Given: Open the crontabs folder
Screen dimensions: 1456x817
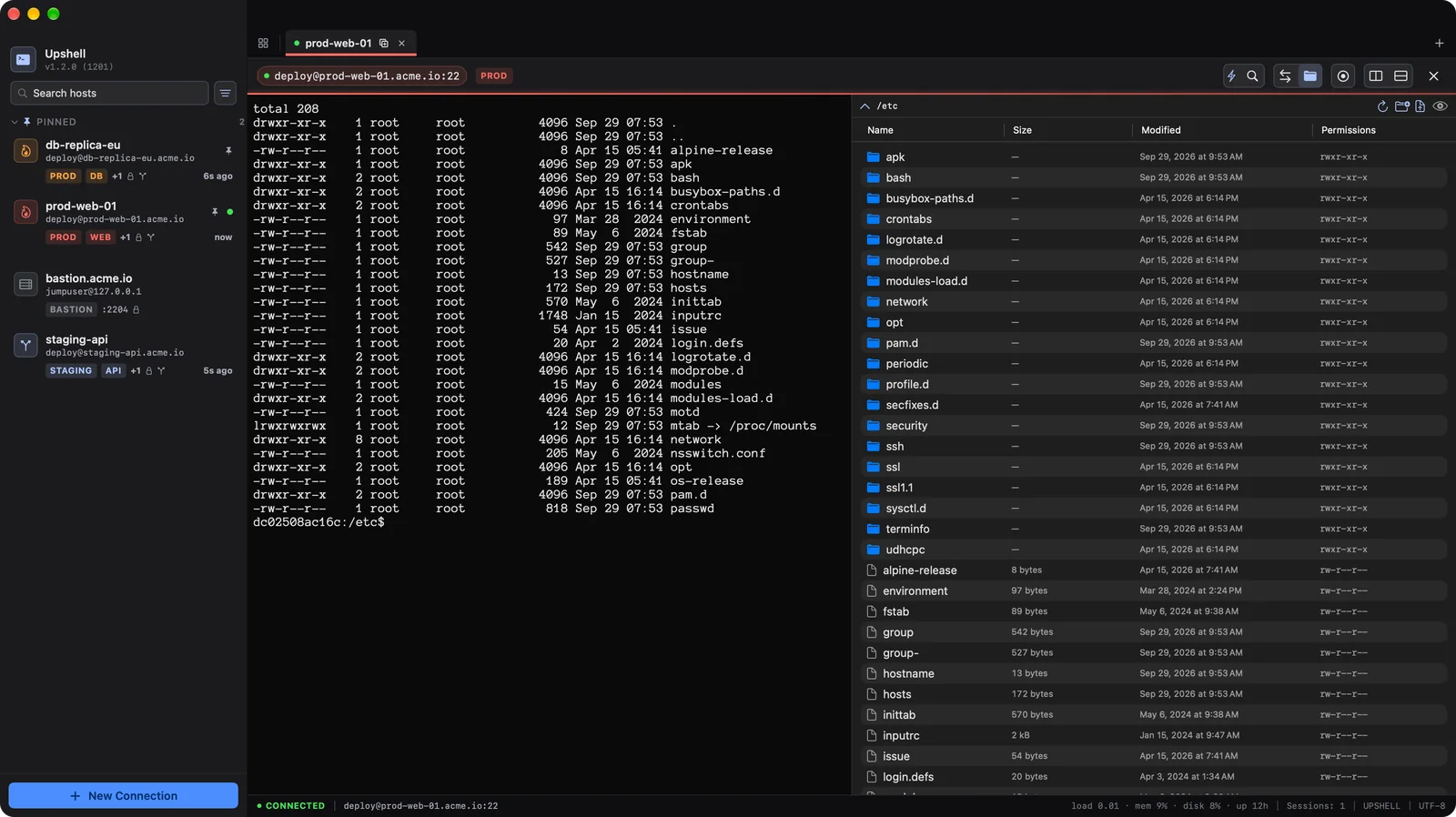Looking at the screenshot, I should pos(1154,218).
